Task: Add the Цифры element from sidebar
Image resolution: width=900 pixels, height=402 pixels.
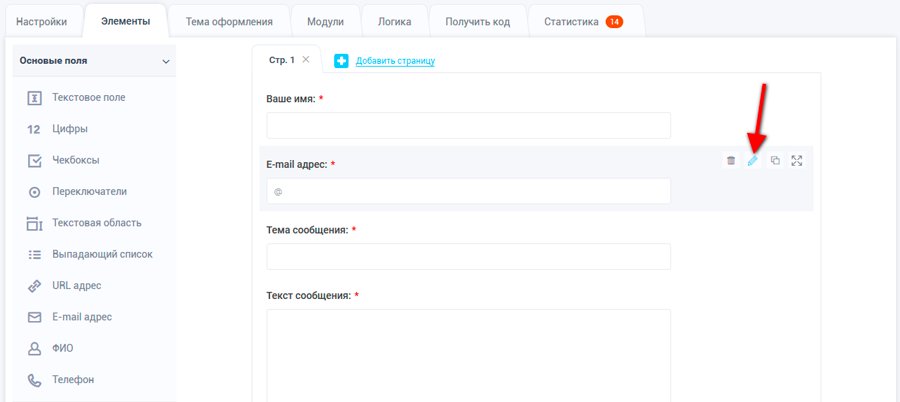Action: pyautogui.click(x=69, y=129)
